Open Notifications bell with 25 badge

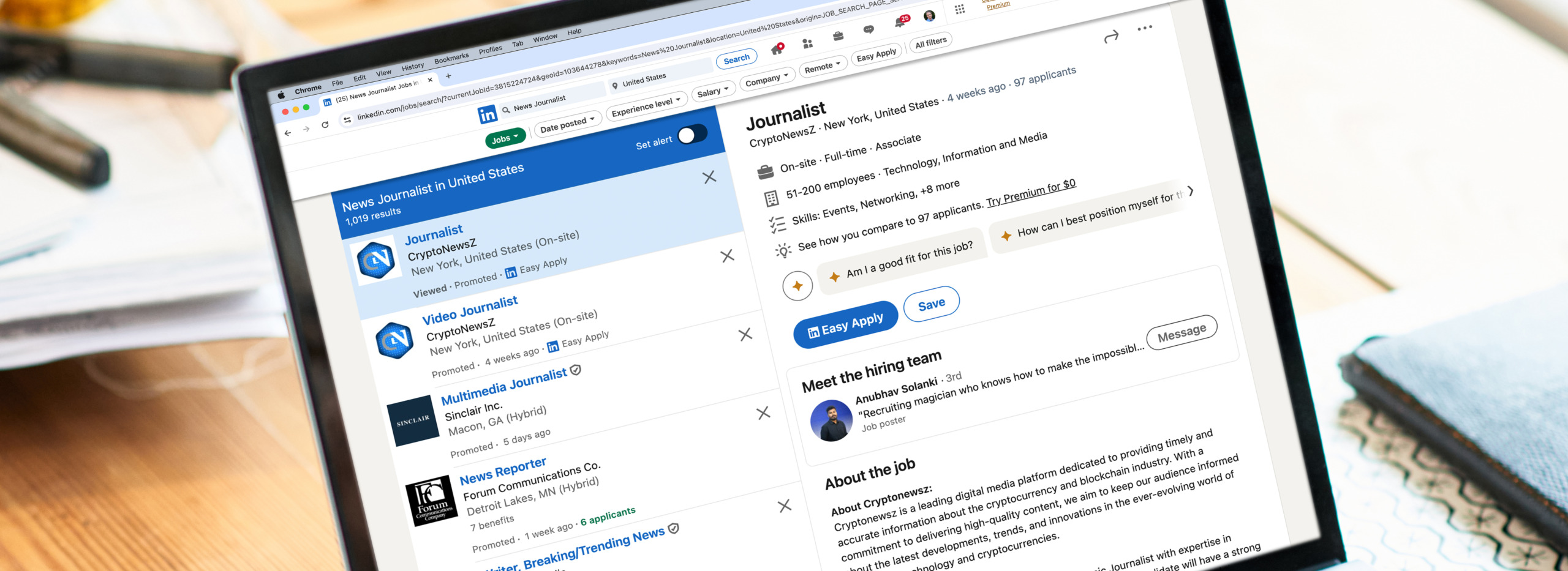(x=900, y=23)
